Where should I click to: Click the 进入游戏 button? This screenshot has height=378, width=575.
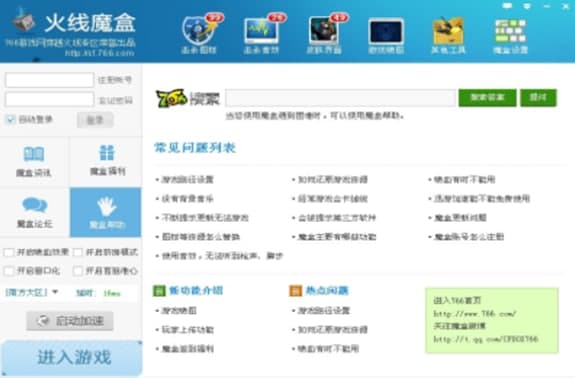pyautogui.click(x=72, y=357)
